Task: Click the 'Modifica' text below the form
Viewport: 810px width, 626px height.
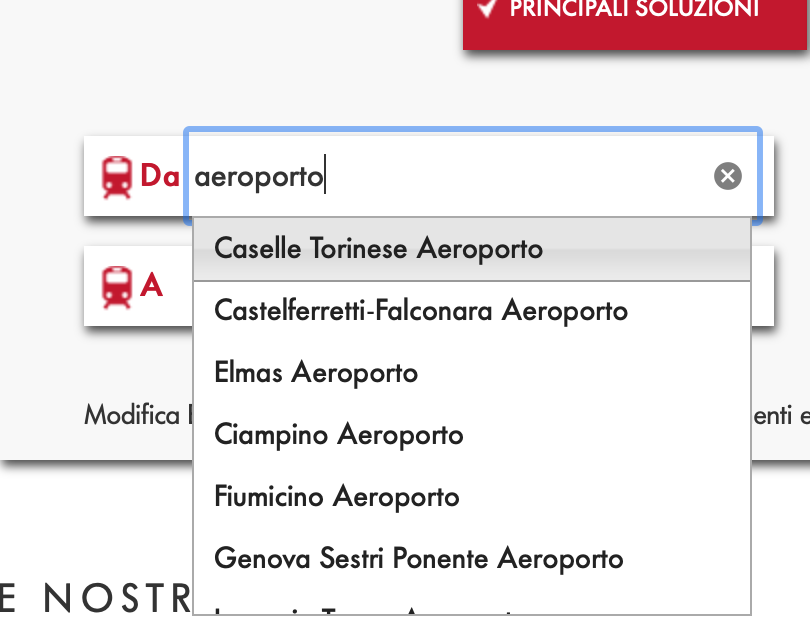Action: pyautogui.click(x=132, y=415)
